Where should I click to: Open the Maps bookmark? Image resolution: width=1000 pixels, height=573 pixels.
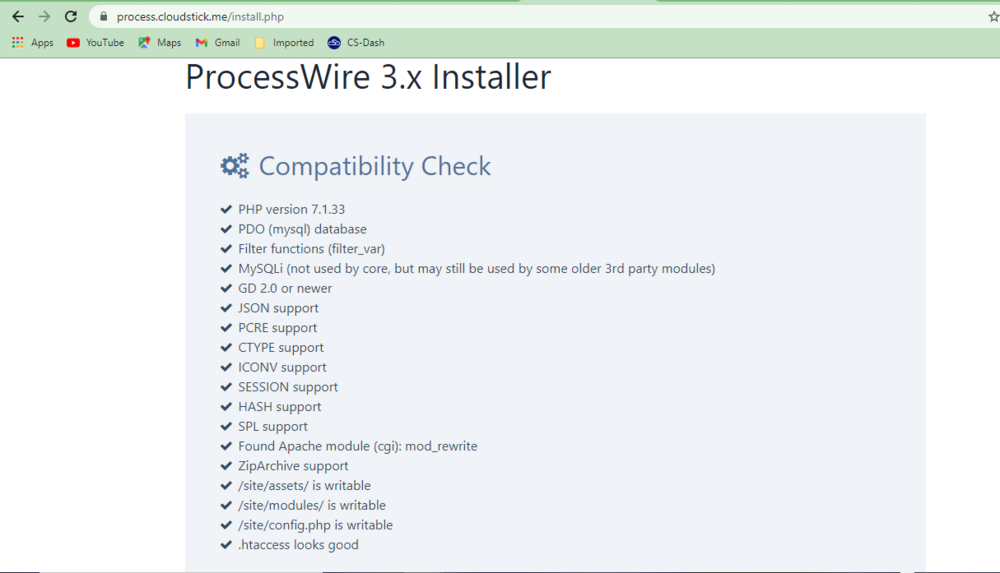pyautogui.click(x=160, y=43)
